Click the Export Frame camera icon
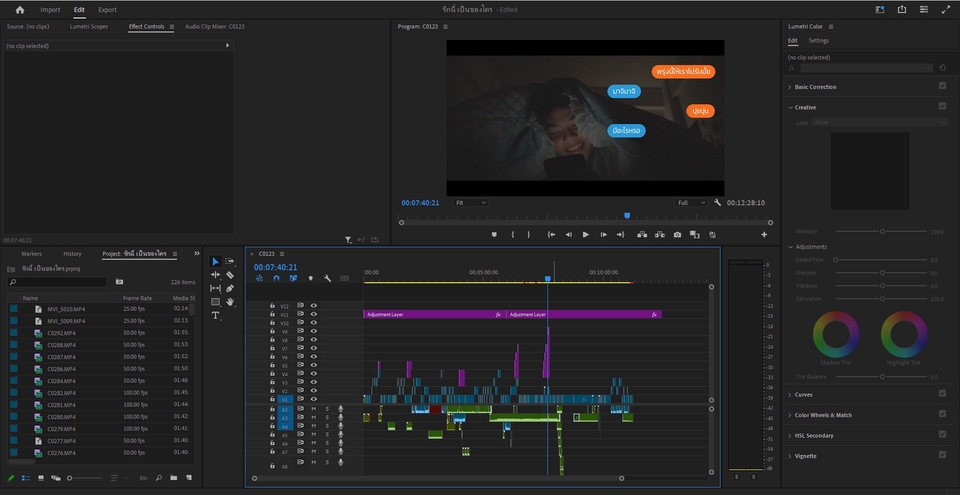The width and height of the screenshot is (960, 495). [x=677, y=234]
